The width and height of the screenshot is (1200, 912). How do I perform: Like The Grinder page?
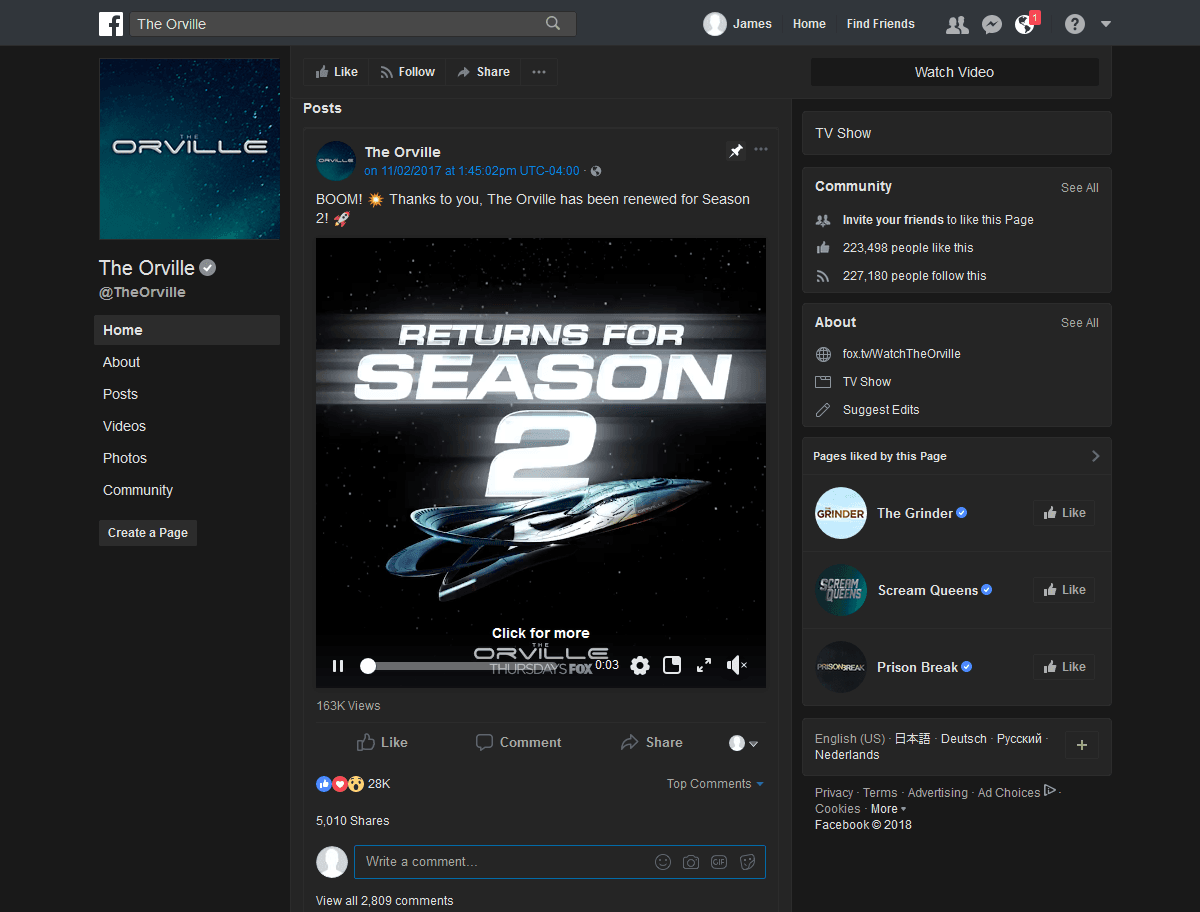point(1064,513)
